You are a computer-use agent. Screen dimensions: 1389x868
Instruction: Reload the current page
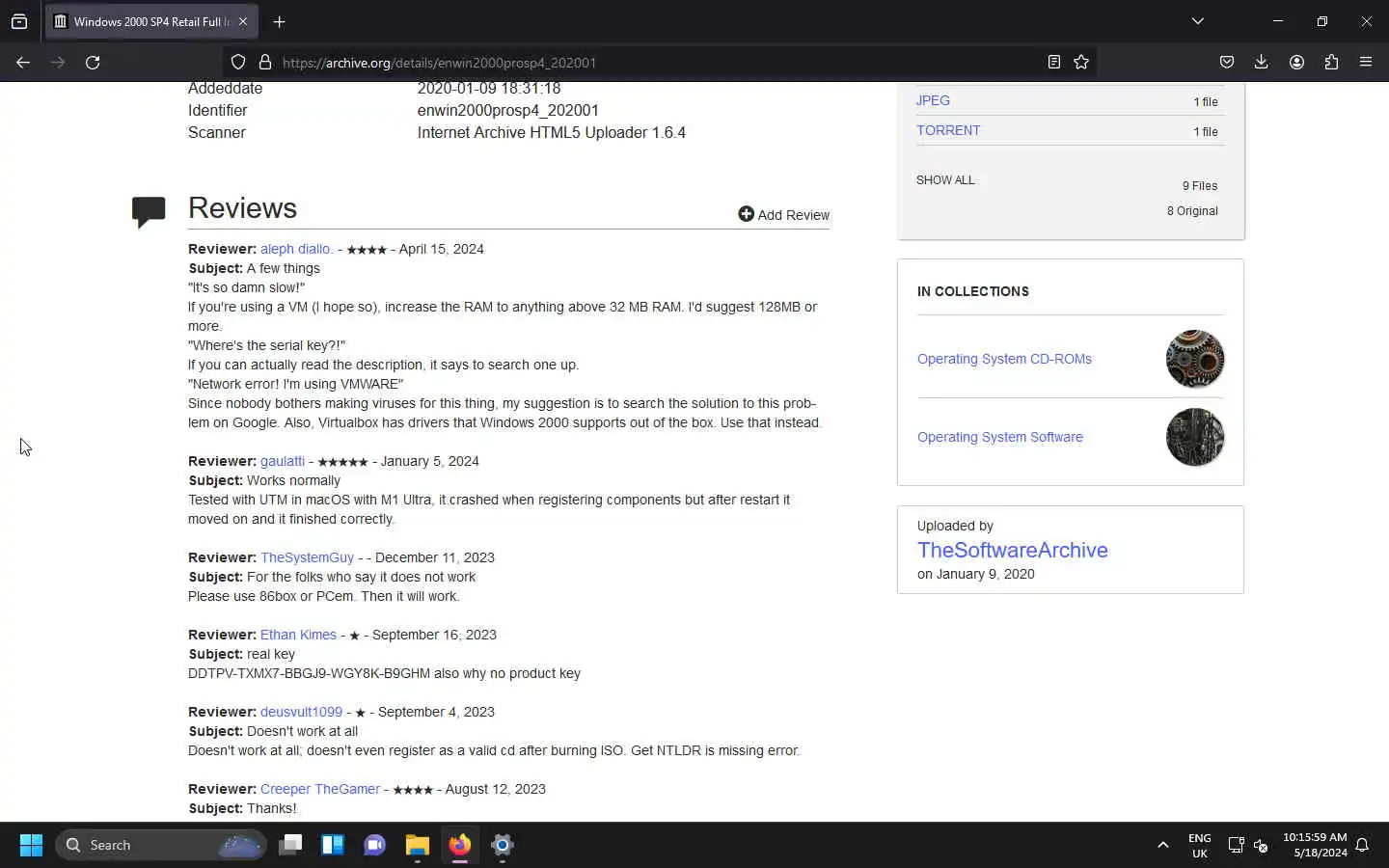click(93, 62)
